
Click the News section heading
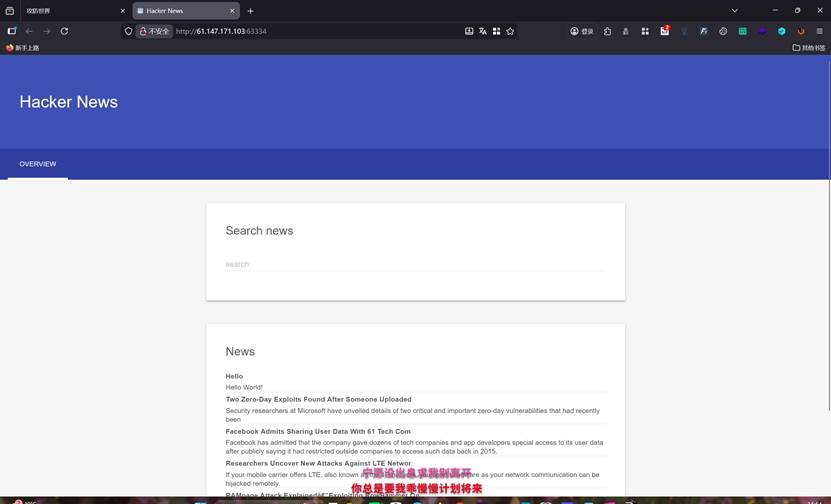[240, 351]
